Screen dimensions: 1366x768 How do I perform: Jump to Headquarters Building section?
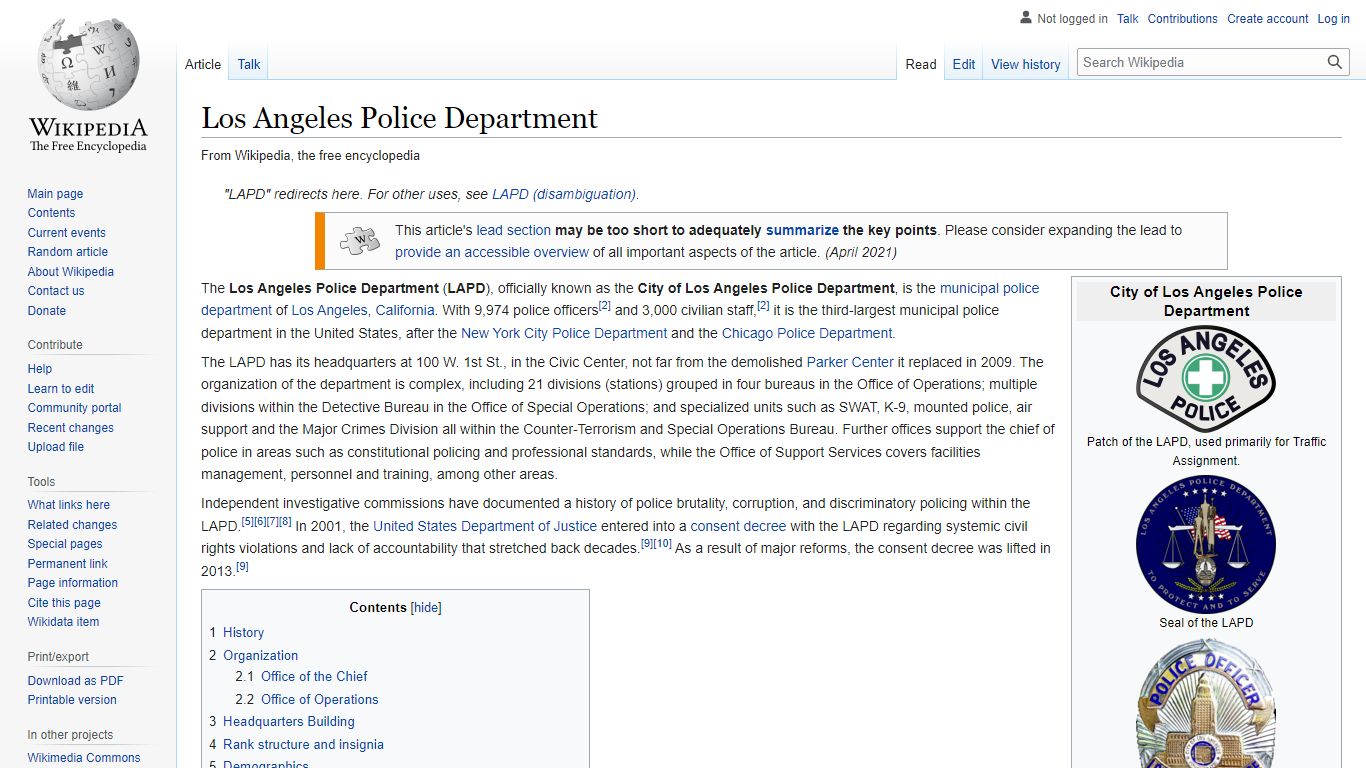288,722
